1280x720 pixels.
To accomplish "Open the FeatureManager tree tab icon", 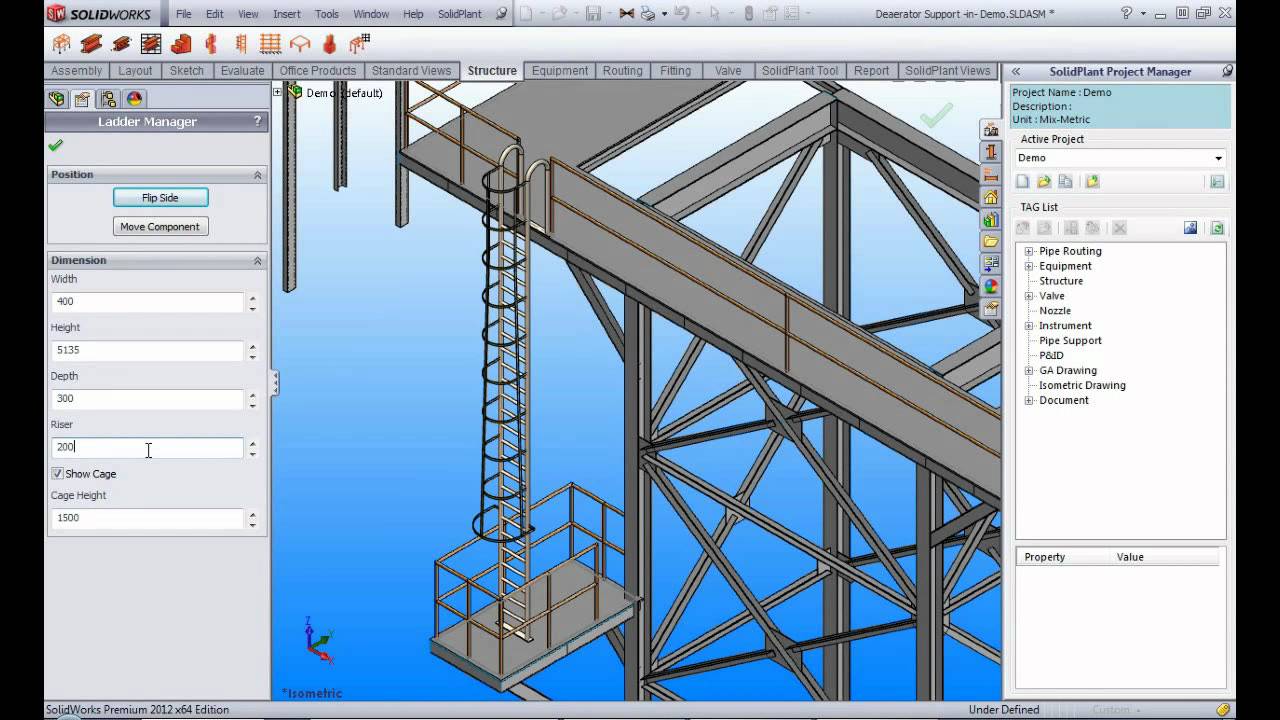I will [x=57, y=99].
